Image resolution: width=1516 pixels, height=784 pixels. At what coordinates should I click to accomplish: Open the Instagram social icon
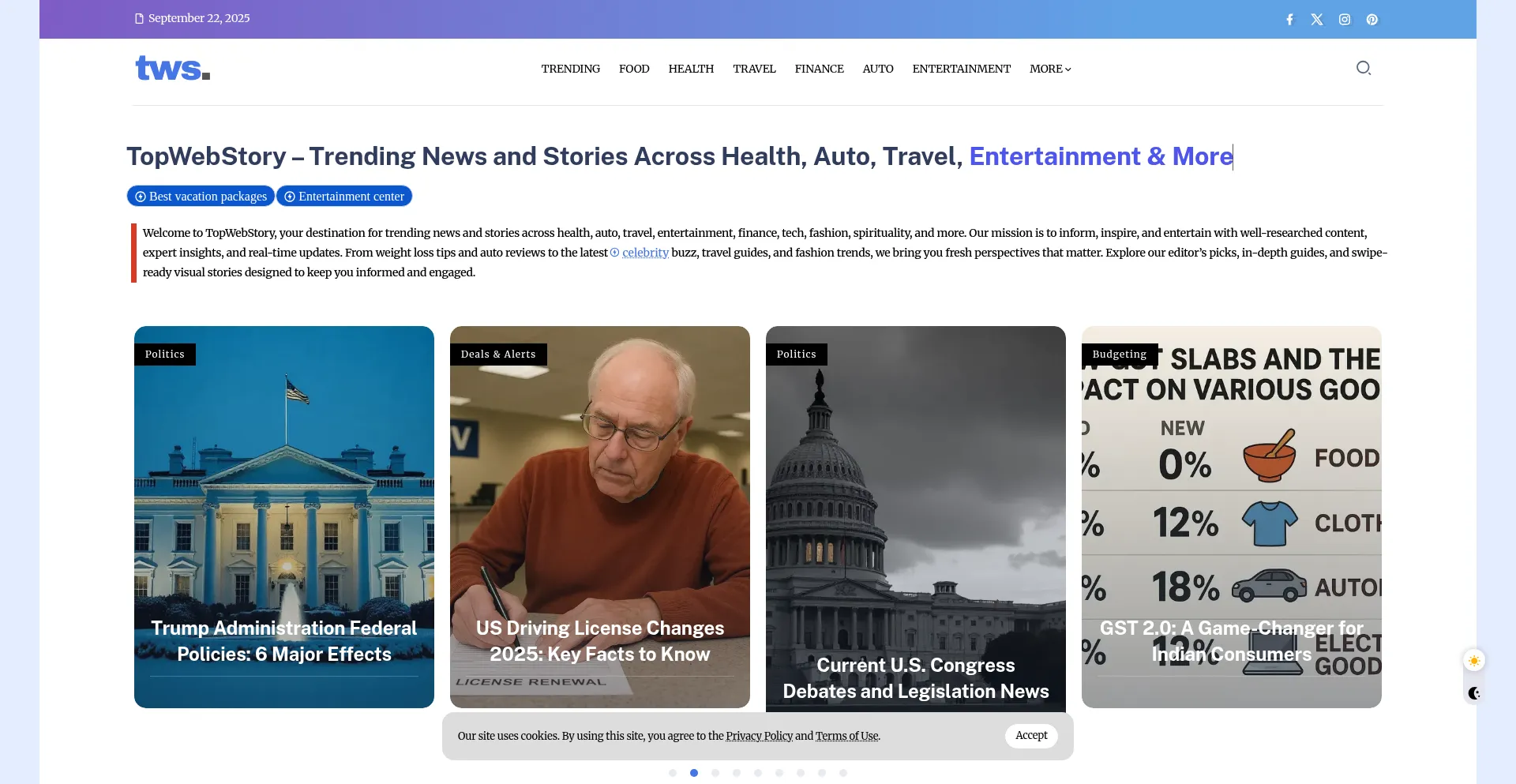point(1345,20)
